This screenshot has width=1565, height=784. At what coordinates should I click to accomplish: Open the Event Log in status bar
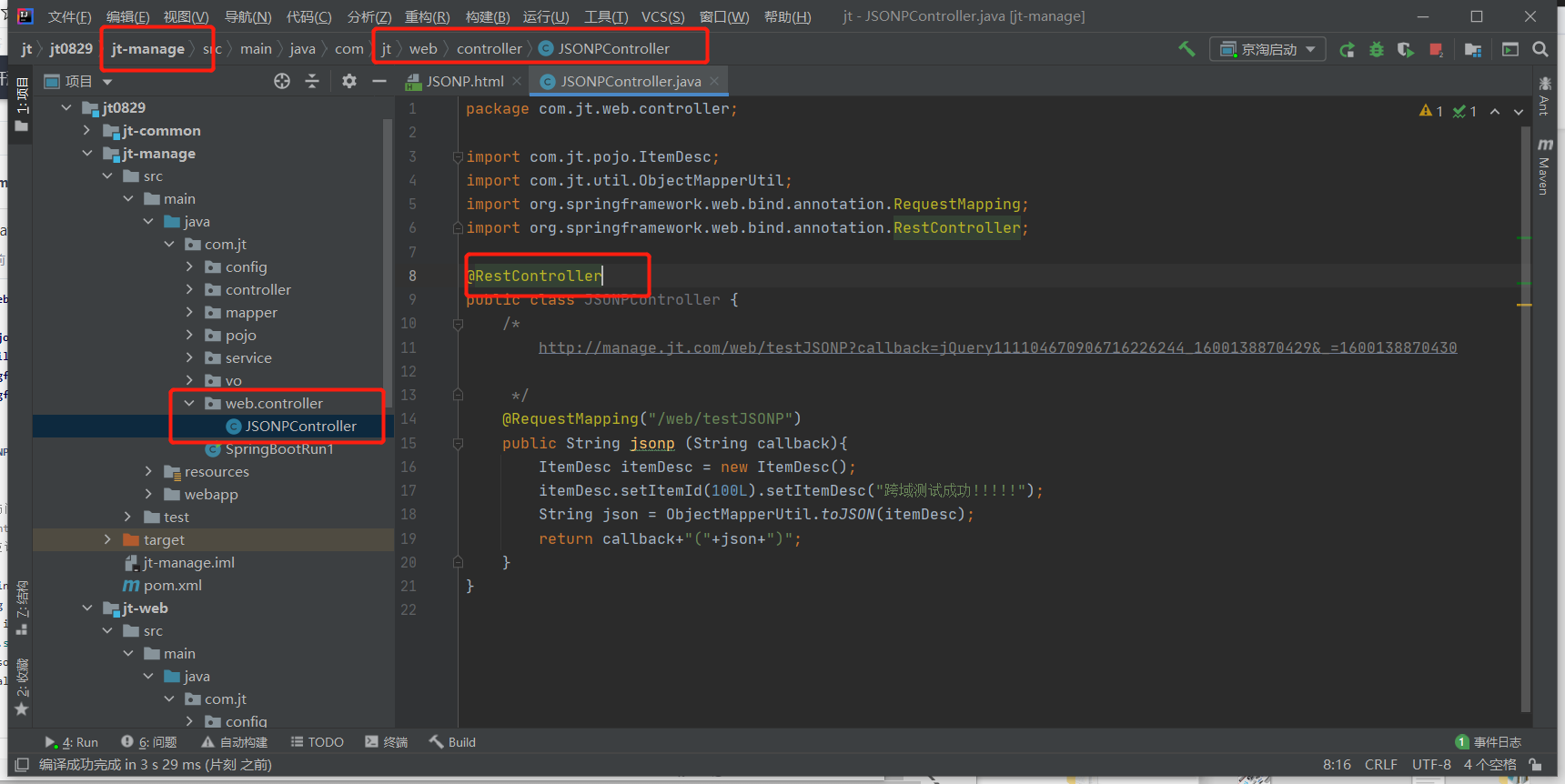(1489, 742)
